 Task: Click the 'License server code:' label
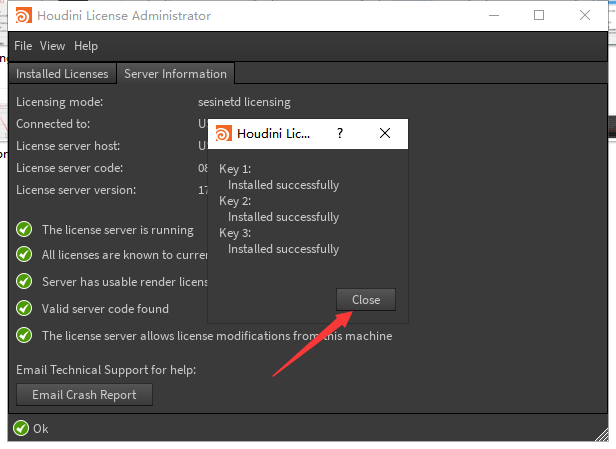pos(70,168)
